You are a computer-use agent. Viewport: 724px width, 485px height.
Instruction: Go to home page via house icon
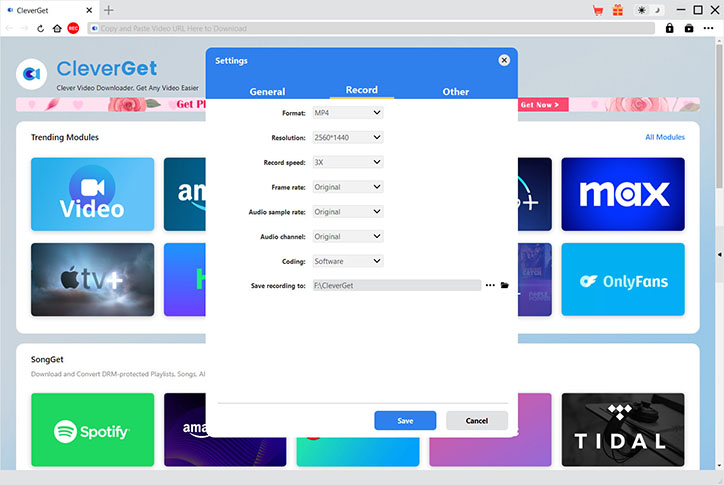tap(57, 29)
